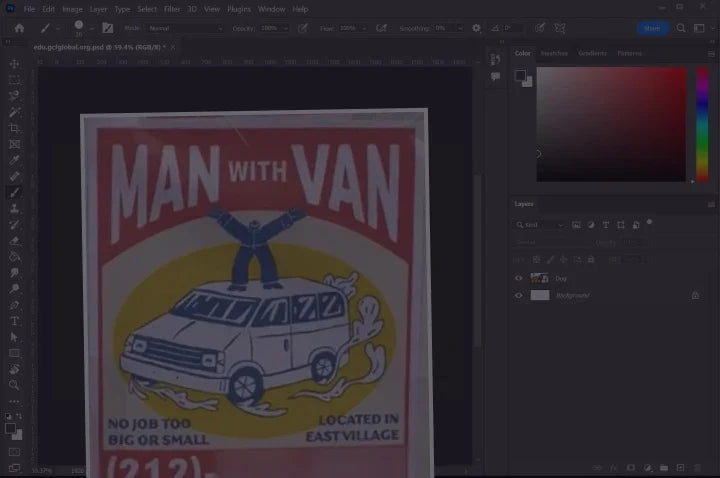Open the Edit Toolbar three-dots menu
This screenshot has width=720, height=478.
(14, 401)
